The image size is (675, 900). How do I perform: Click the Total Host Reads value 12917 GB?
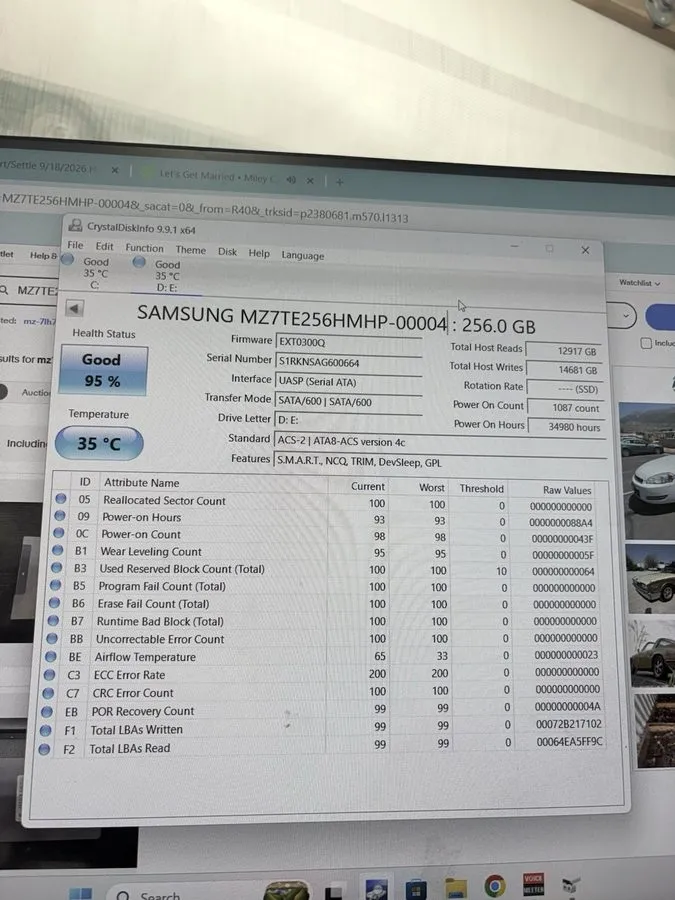point(564,351)
